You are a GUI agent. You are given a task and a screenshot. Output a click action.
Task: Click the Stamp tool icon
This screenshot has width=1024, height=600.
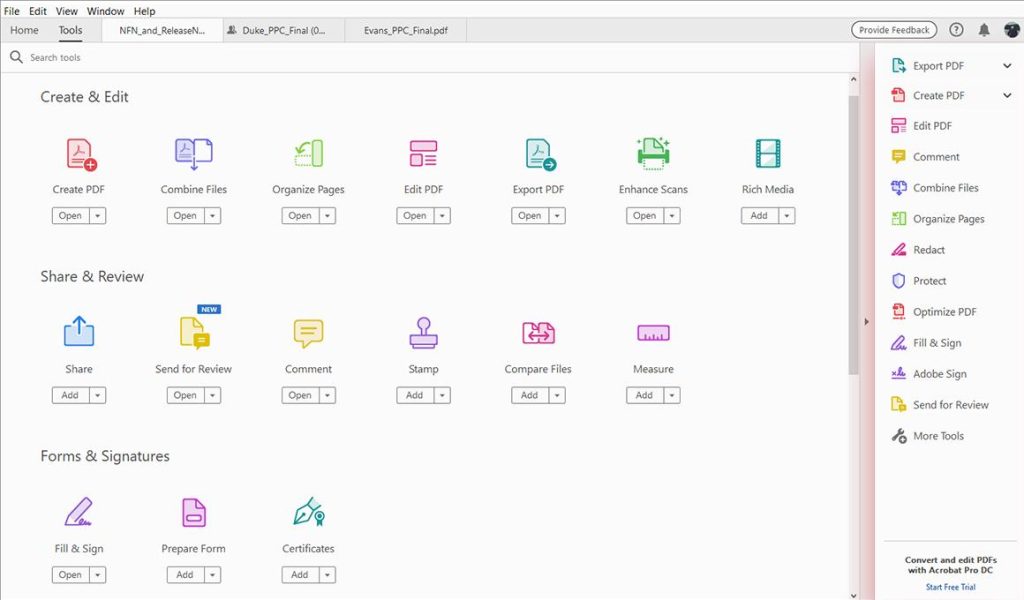[422, 332]
